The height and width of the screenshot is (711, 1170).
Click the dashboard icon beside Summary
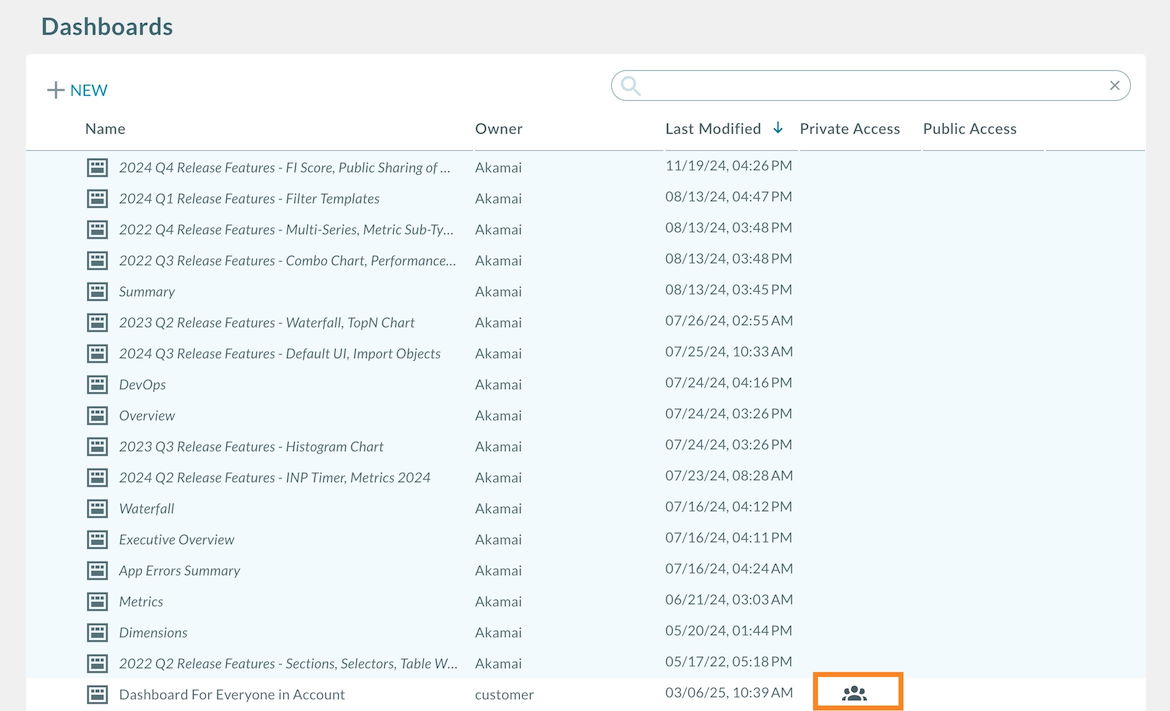pos(97,291)
